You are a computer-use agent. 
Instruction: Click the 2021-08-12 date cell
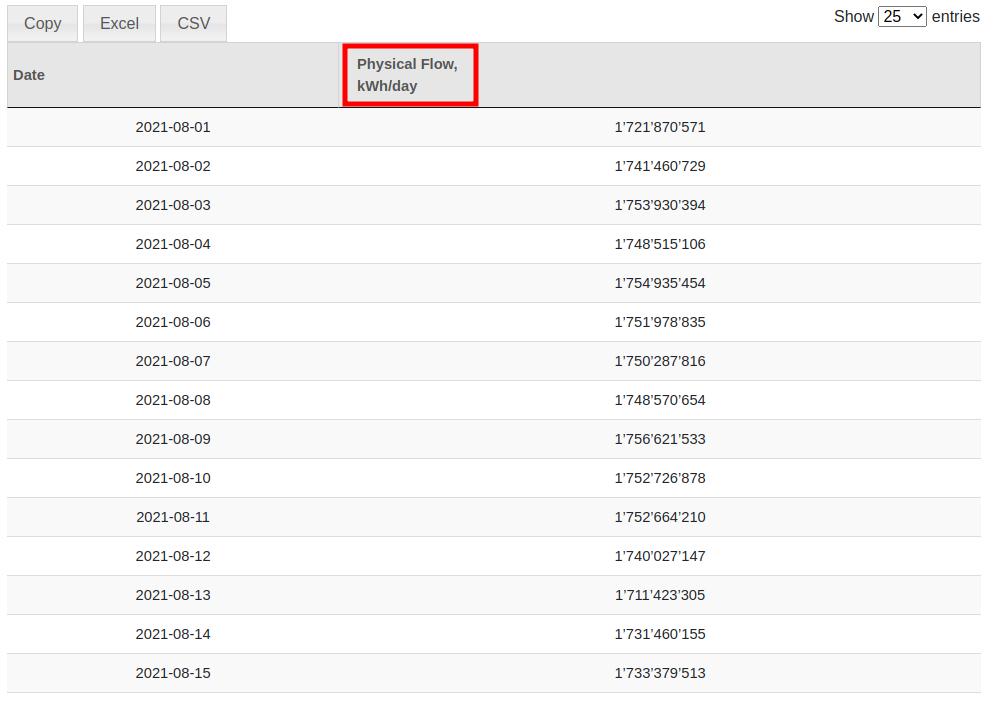(173, 556)
